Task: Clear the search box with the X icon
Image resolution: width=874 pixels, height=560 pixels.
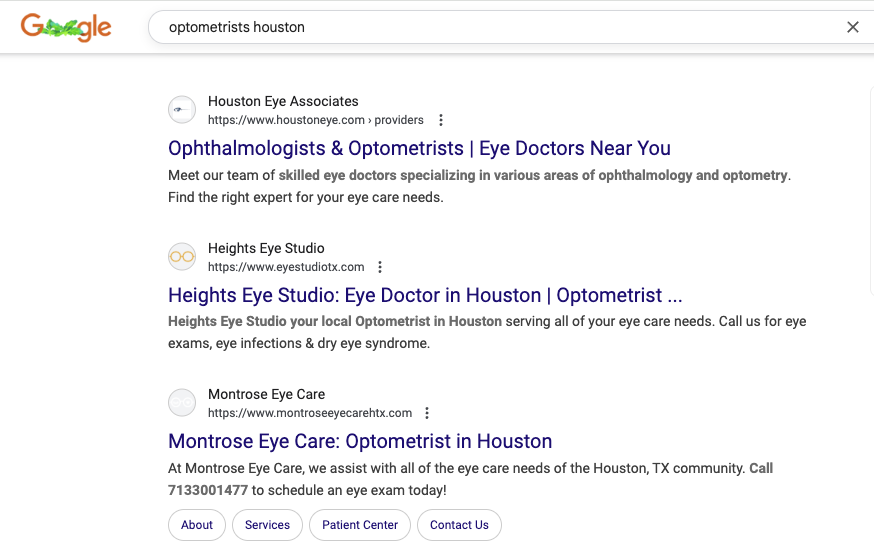Action: pos(852,27)
